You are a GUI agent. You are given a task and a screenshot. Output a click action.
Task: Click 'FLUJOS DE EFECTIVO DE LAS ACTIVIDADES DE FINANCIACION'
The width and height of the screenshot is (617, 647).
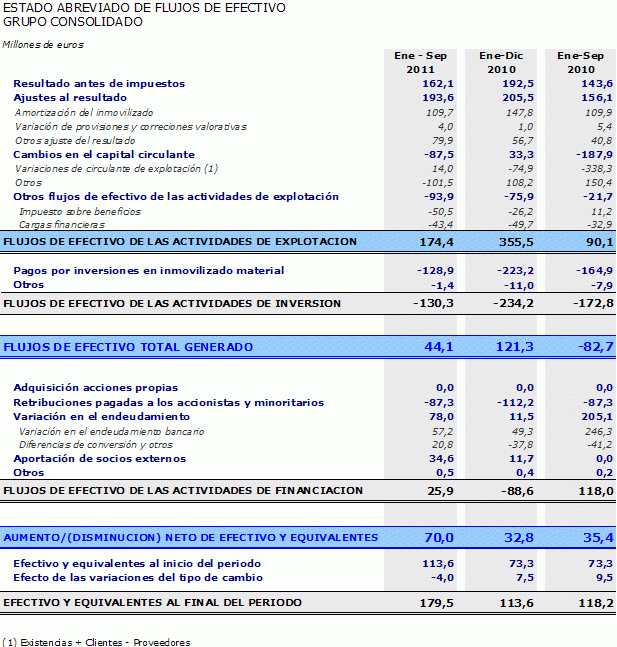coord(184,490)
